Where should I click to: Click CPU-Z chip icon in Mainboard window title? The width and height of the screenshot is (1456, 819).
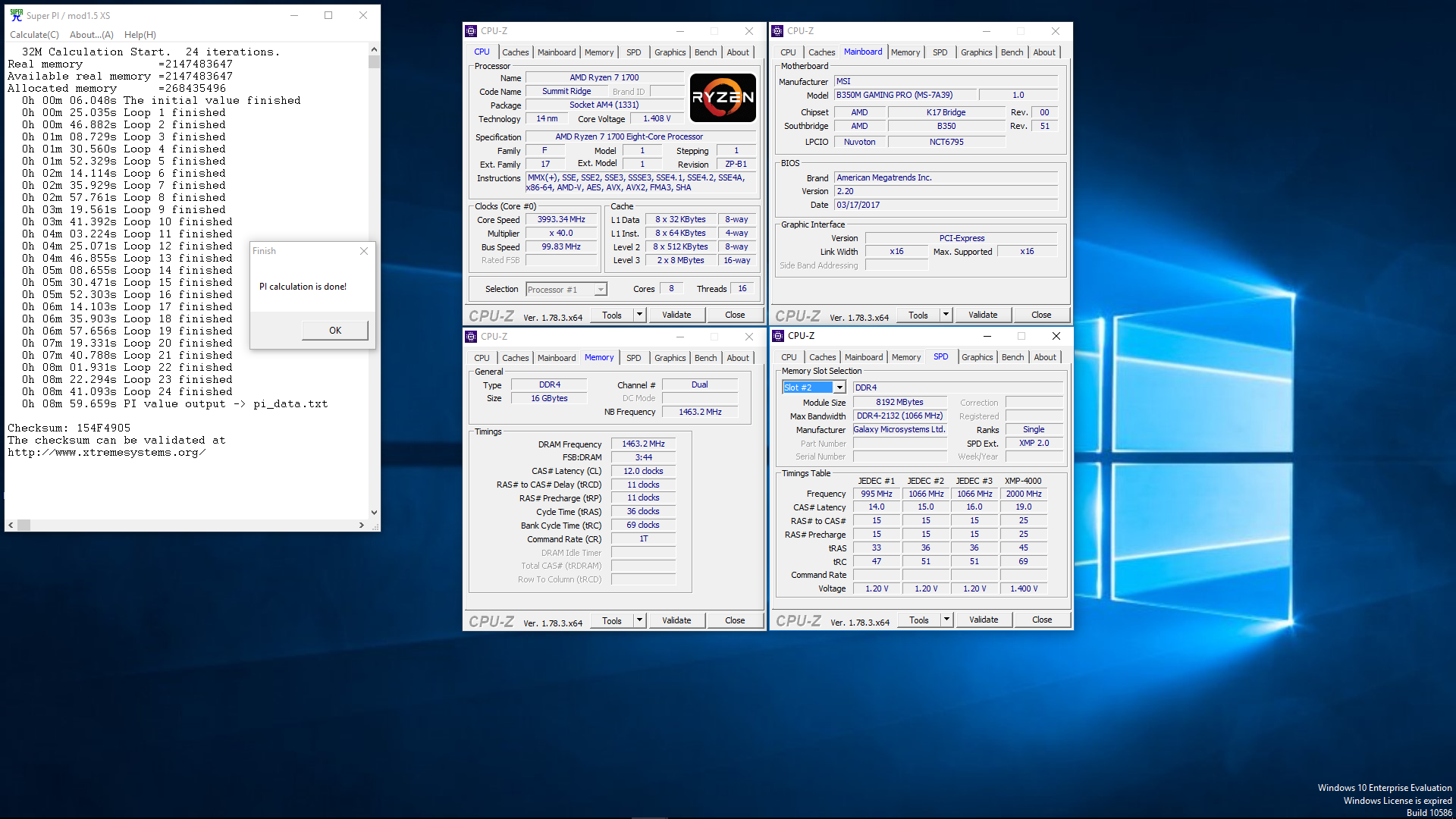tap(777, 31)
